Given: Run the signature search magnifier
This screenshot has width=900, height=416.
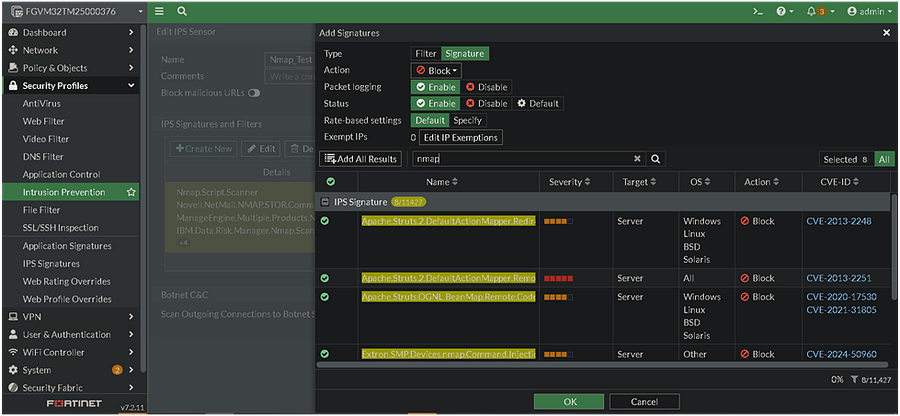Looking at the screenshot, I should [x=655, y=159].
